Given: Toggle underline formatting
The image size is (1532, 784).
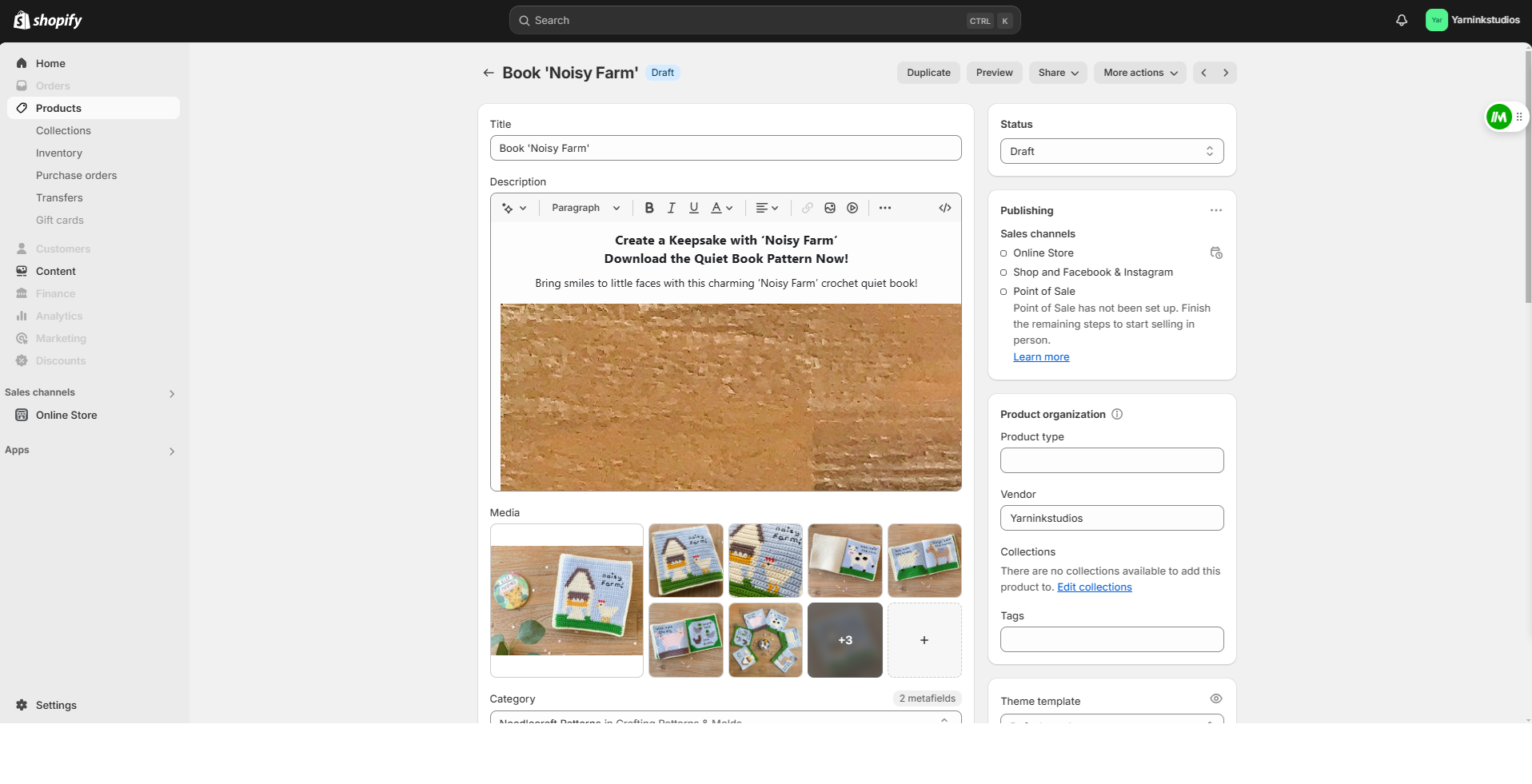Looking at the screenshot, I should 694,208.
